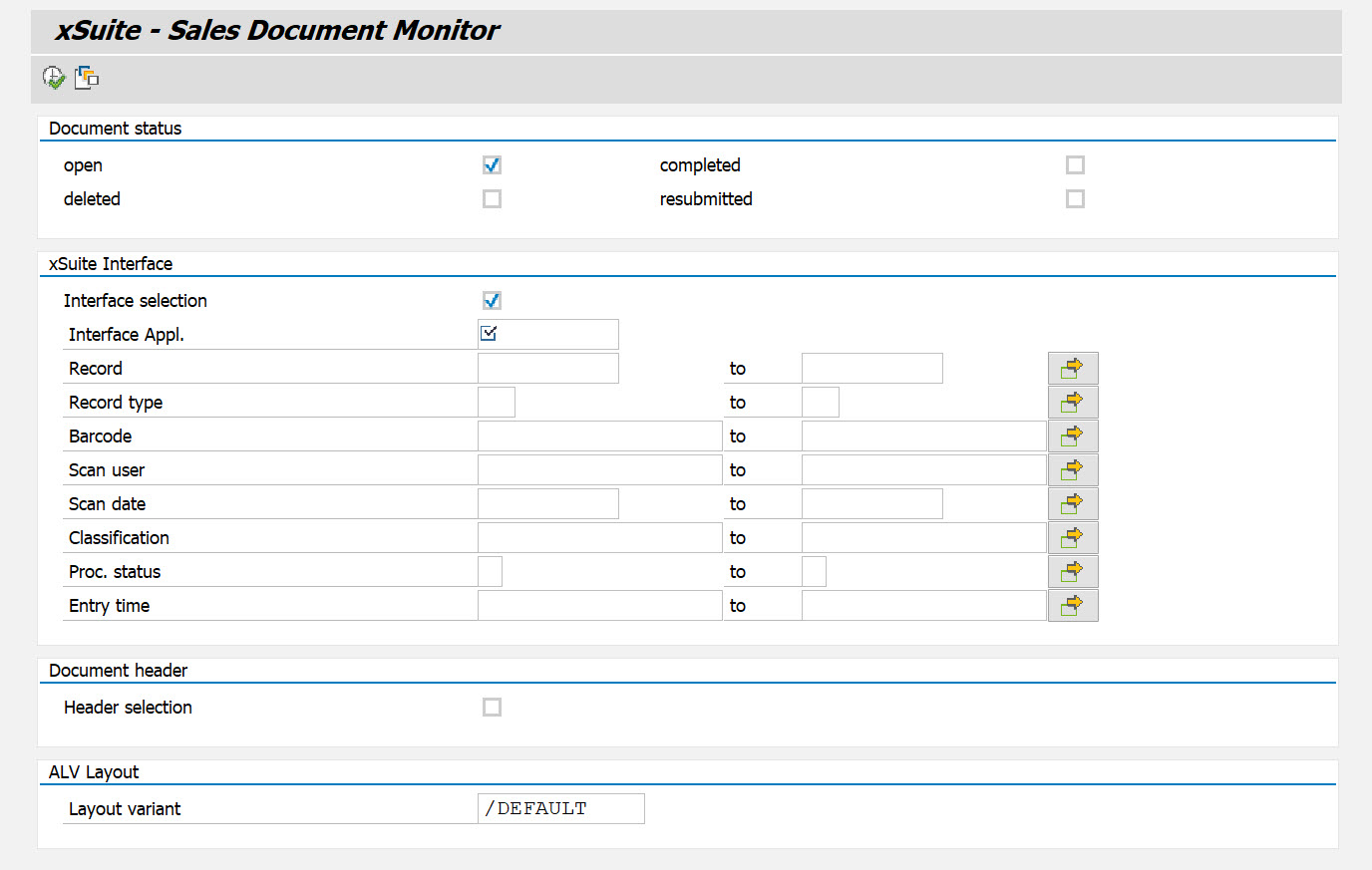Screen dimensions: 1372x870
Task: Check the deleted document status
Action: point(491,198)
